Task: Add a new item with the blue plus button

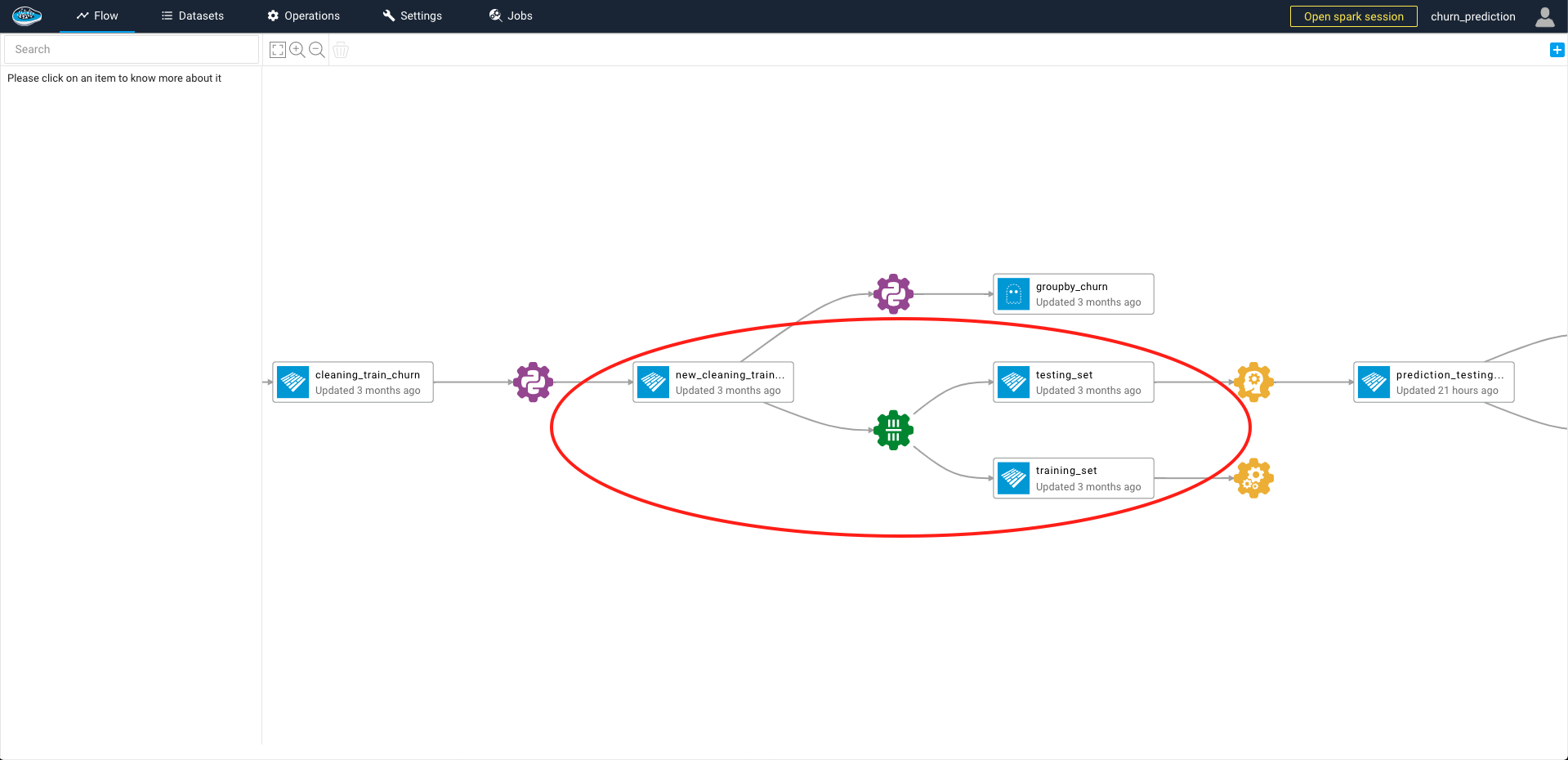Action: 1557,49
